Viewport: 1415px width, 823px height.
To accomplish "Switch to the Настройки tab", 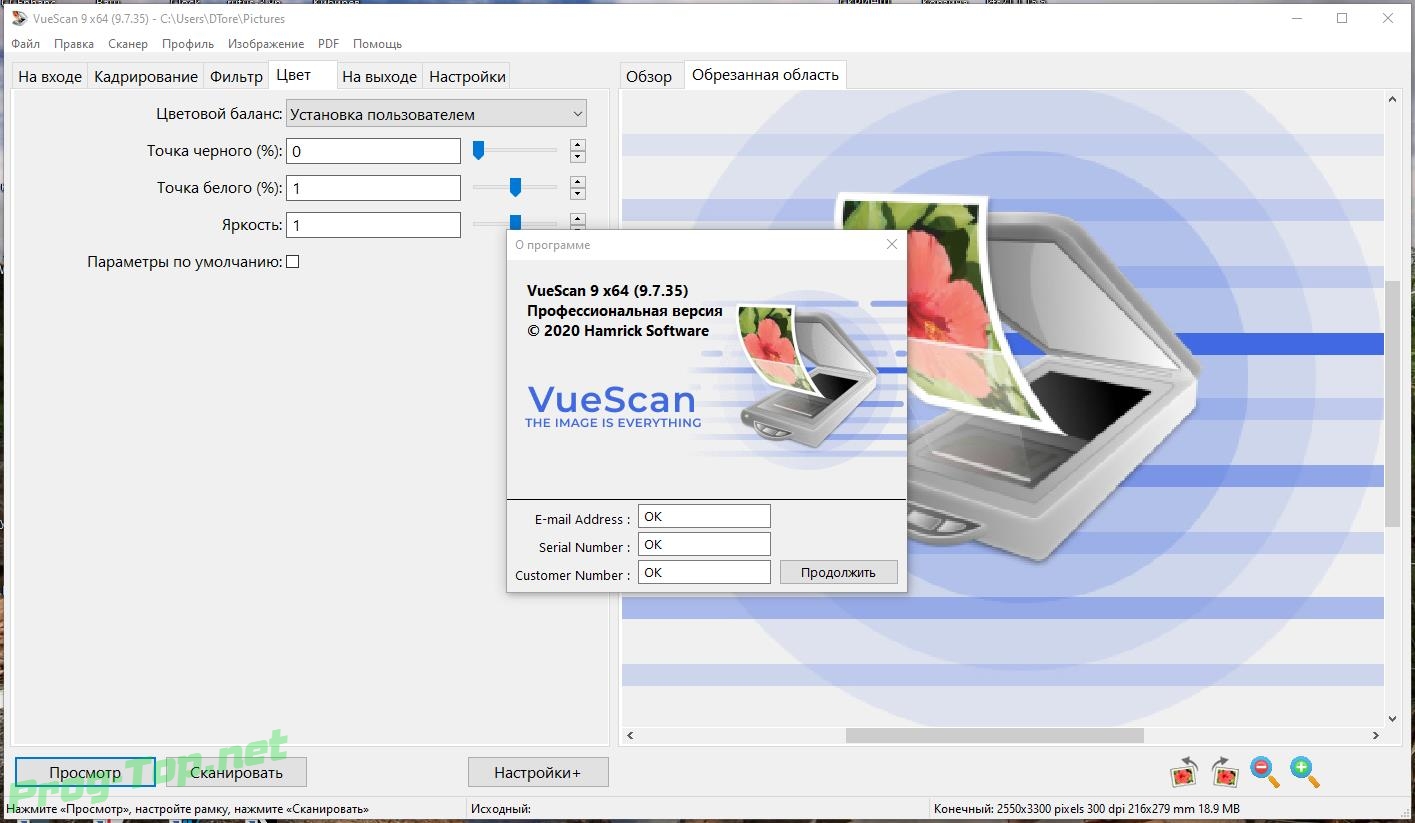I will tap(467, 76).
